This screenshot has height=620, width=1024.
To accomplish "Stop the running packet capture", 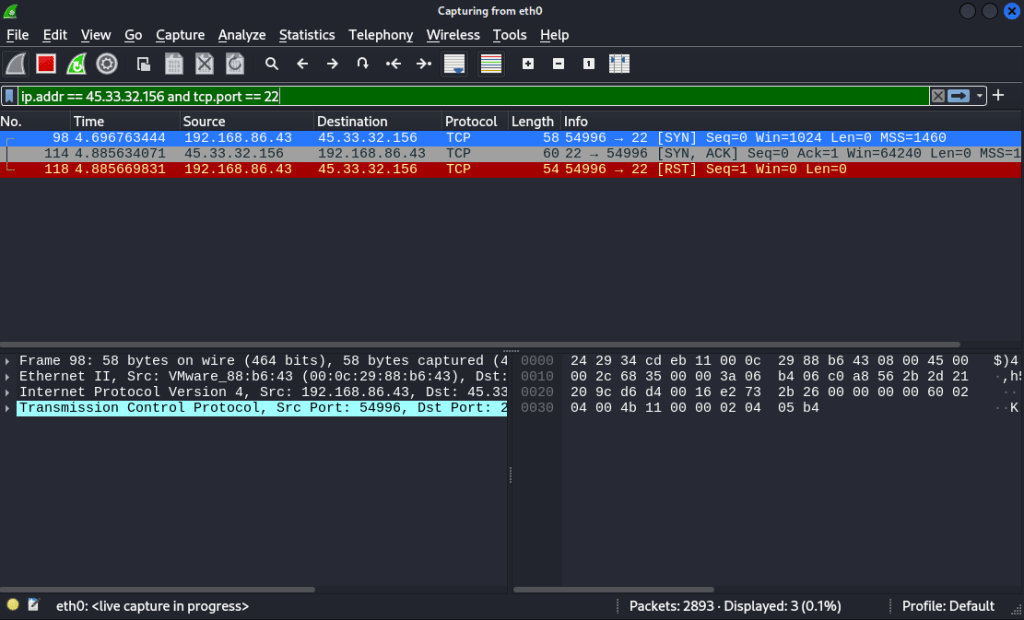I will (x=46, y=64).
